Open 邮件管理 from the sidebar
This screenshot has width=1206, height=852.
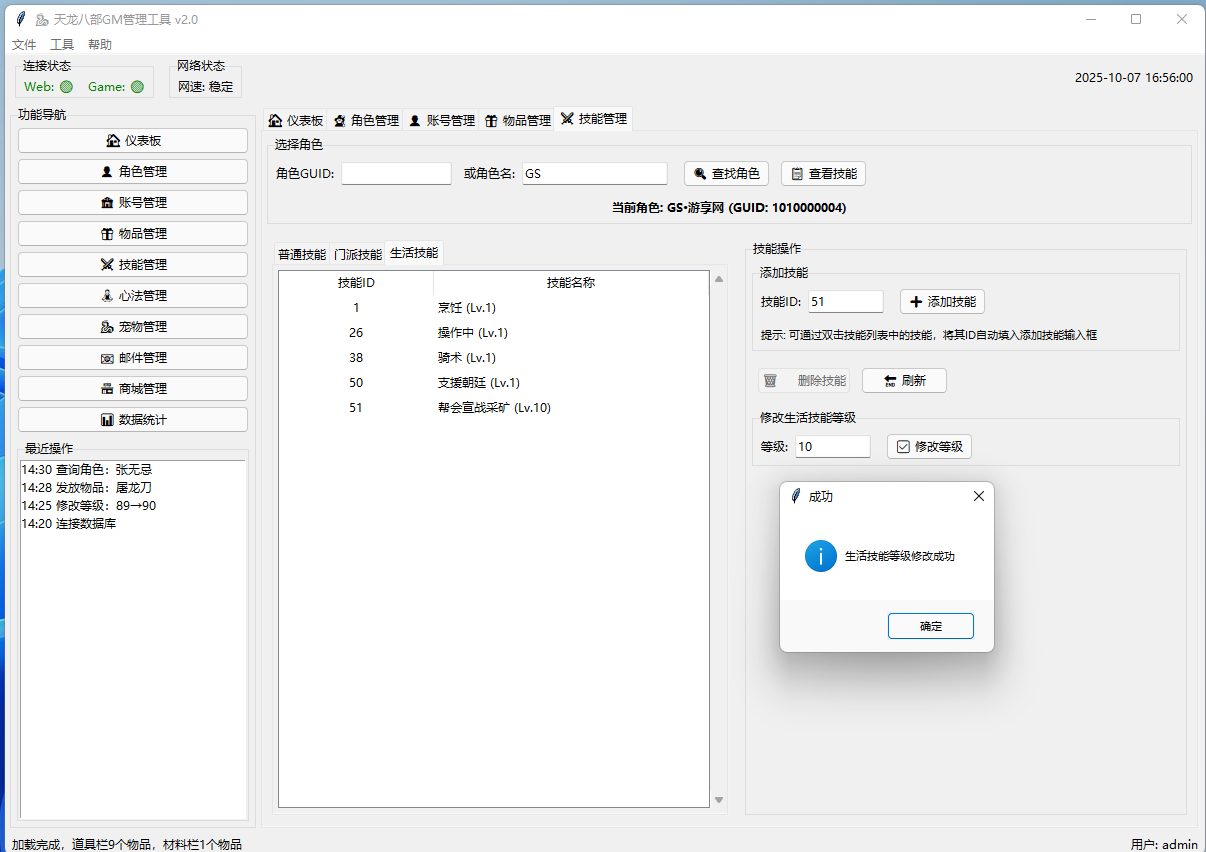tap(133, 358)
